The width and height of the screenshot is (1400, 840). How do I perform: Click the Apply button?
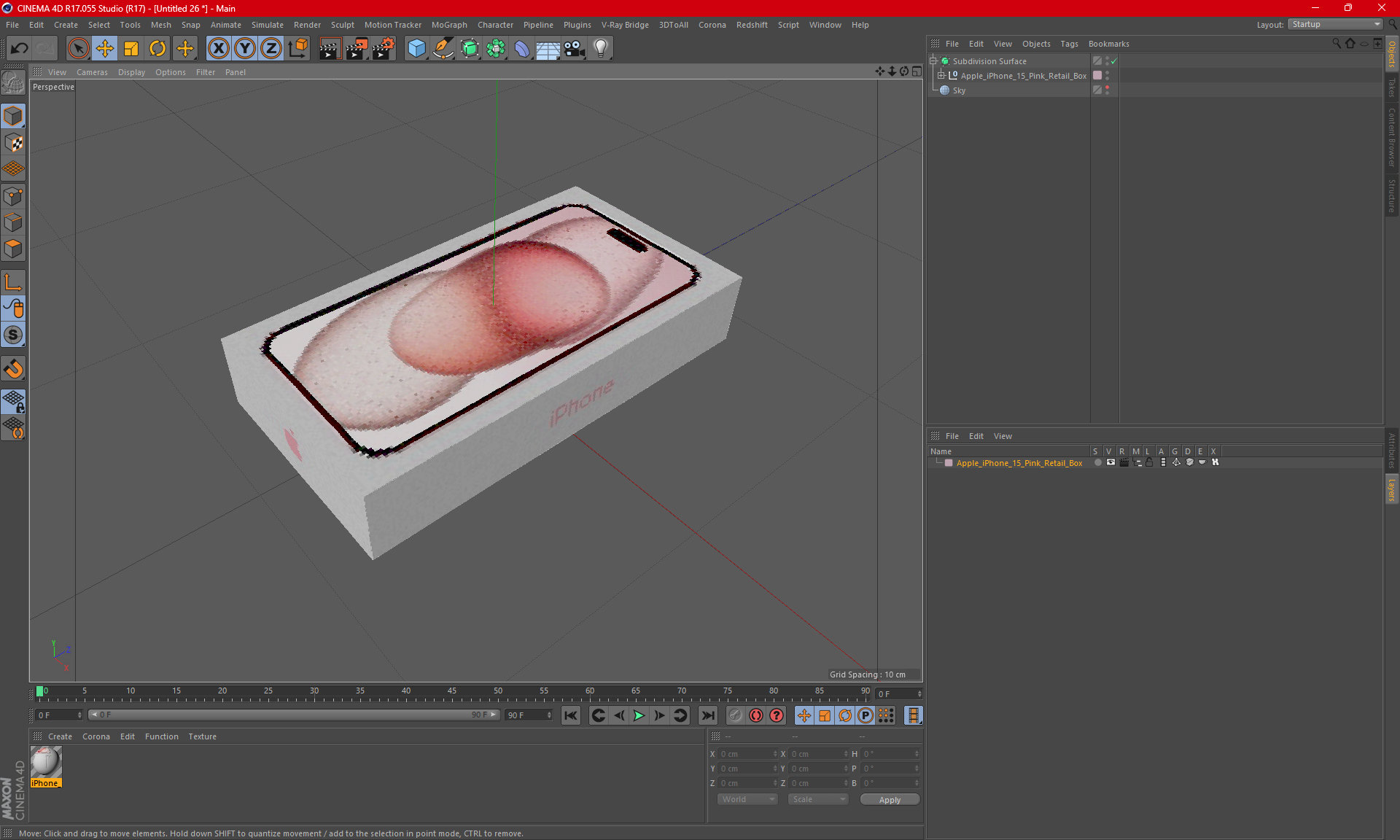(x=890, y=799)
